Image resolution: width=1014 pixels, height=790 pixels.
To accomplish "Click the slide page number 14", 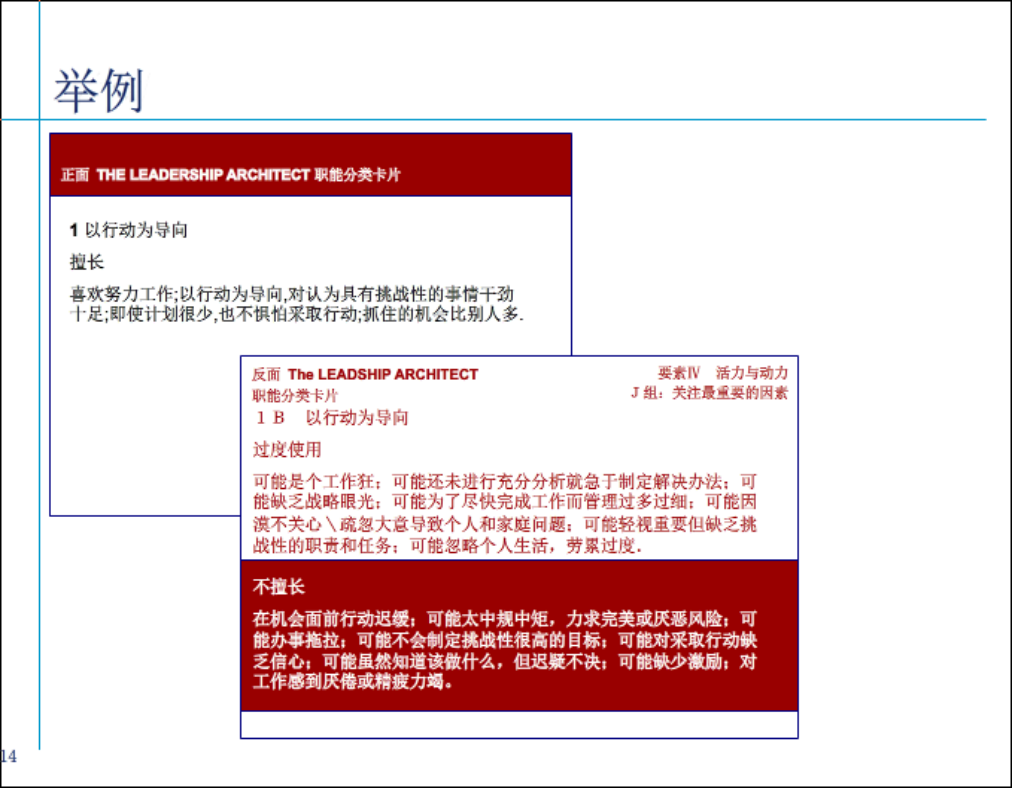I will click(9, 757).
